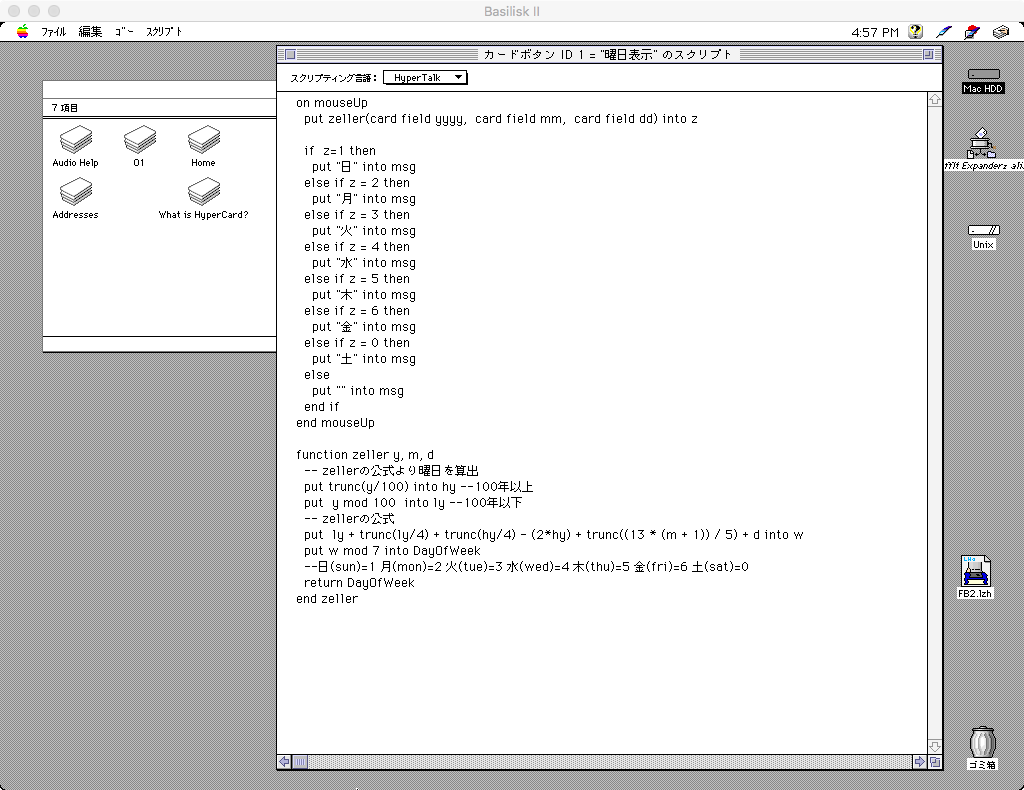Screen dimensions: 1024x790
Task: Click the grow box of the script window
Action: pos(935,761)
